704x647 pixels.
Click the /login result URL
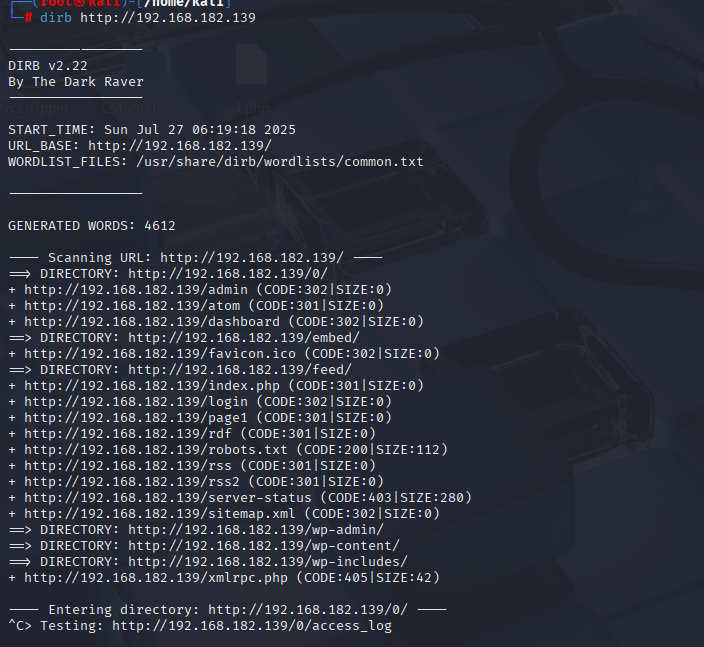tap(136, 402)
